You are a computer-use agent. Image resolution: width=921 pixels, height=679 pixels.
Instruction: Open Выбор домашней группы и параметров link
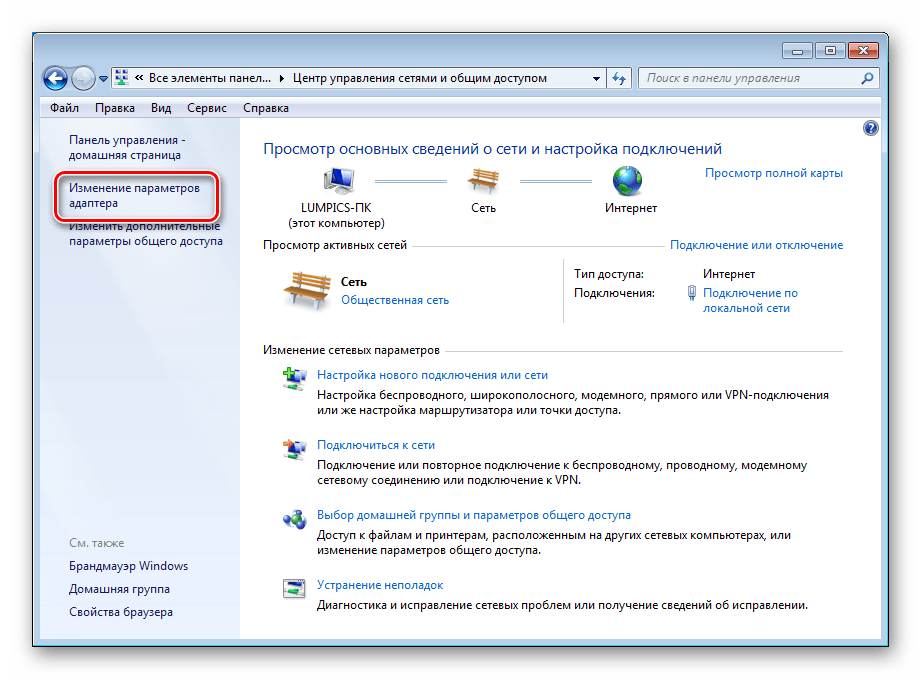(474, 515)
